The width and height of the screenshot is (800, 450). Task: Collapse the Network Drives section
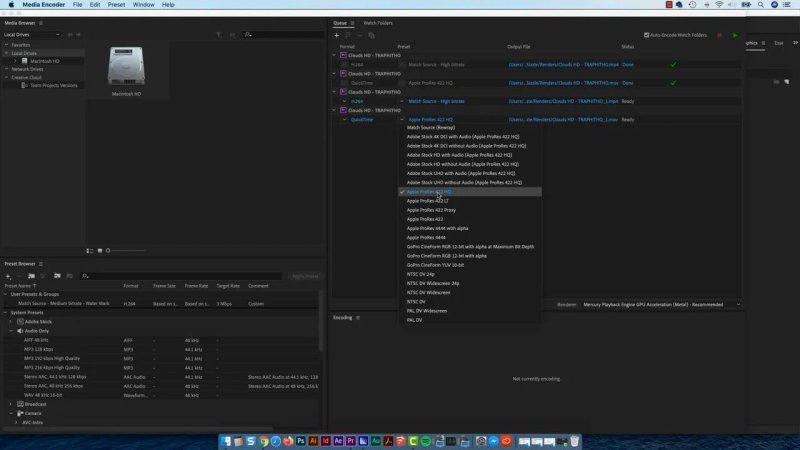(6, 69)
